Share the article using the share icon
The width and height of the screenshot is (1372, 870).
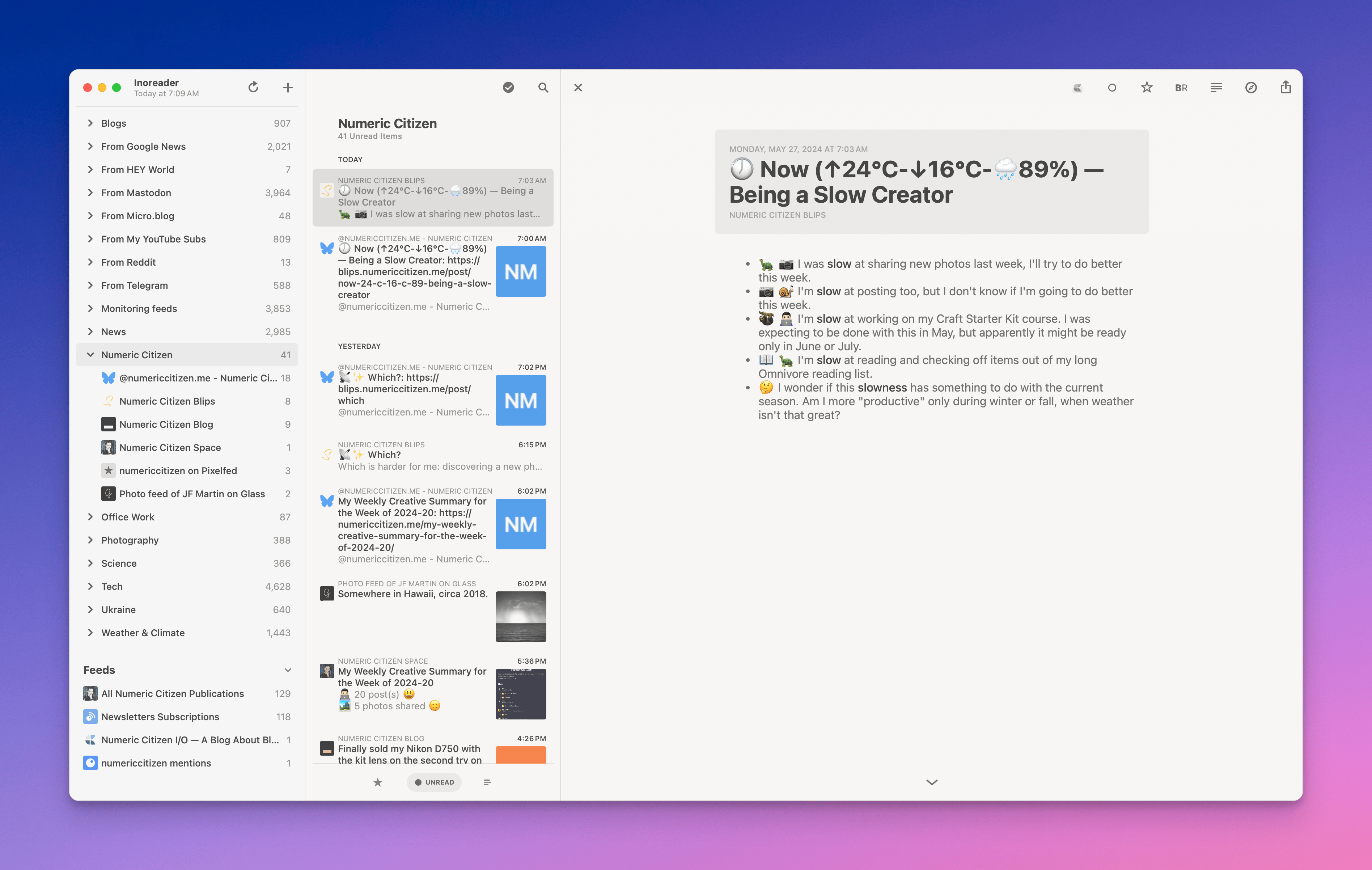coord(1286,87)
